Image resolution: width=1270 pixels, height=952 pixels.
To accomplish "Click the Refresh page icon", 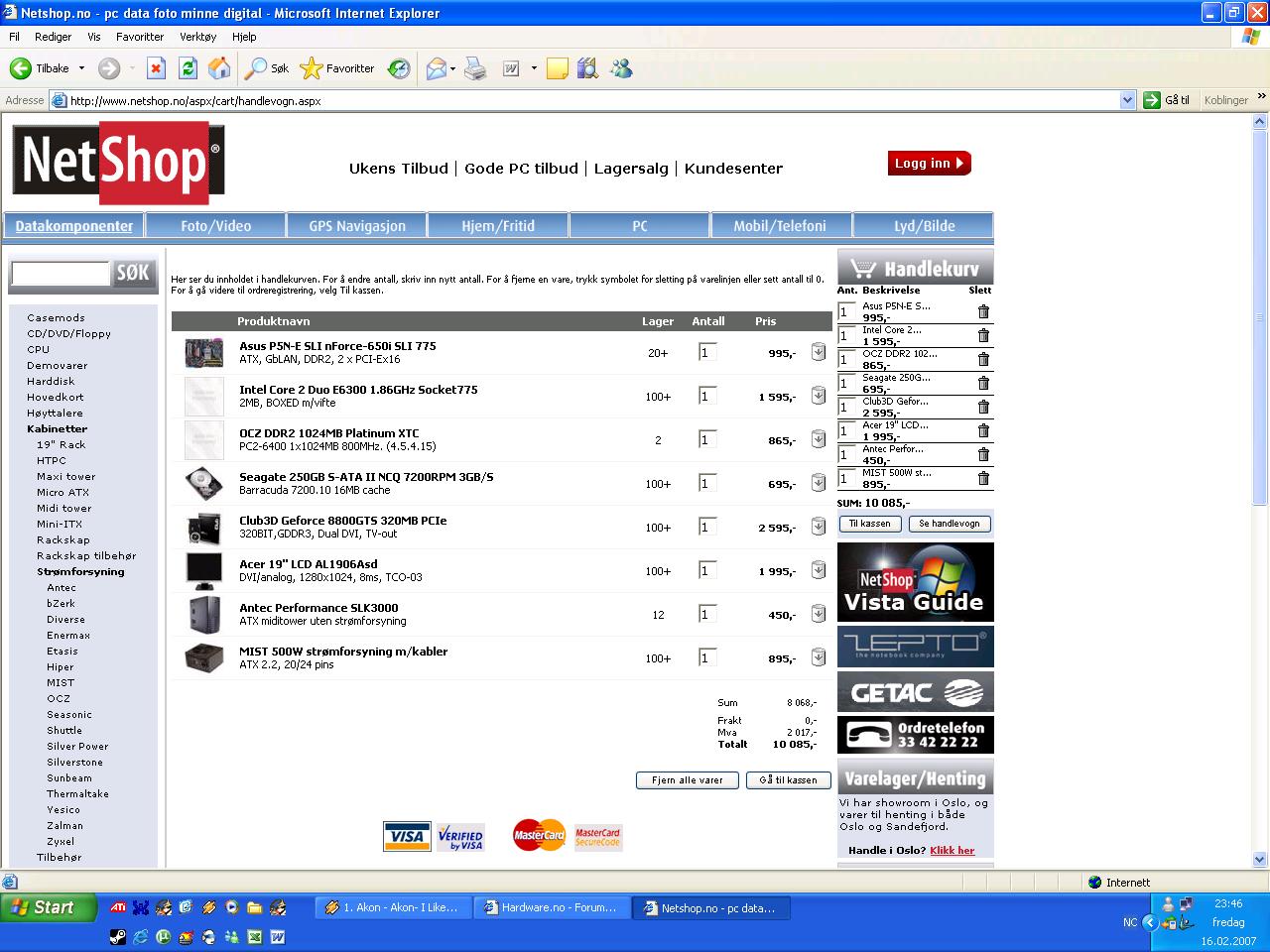I will click(x=188, y=68).
